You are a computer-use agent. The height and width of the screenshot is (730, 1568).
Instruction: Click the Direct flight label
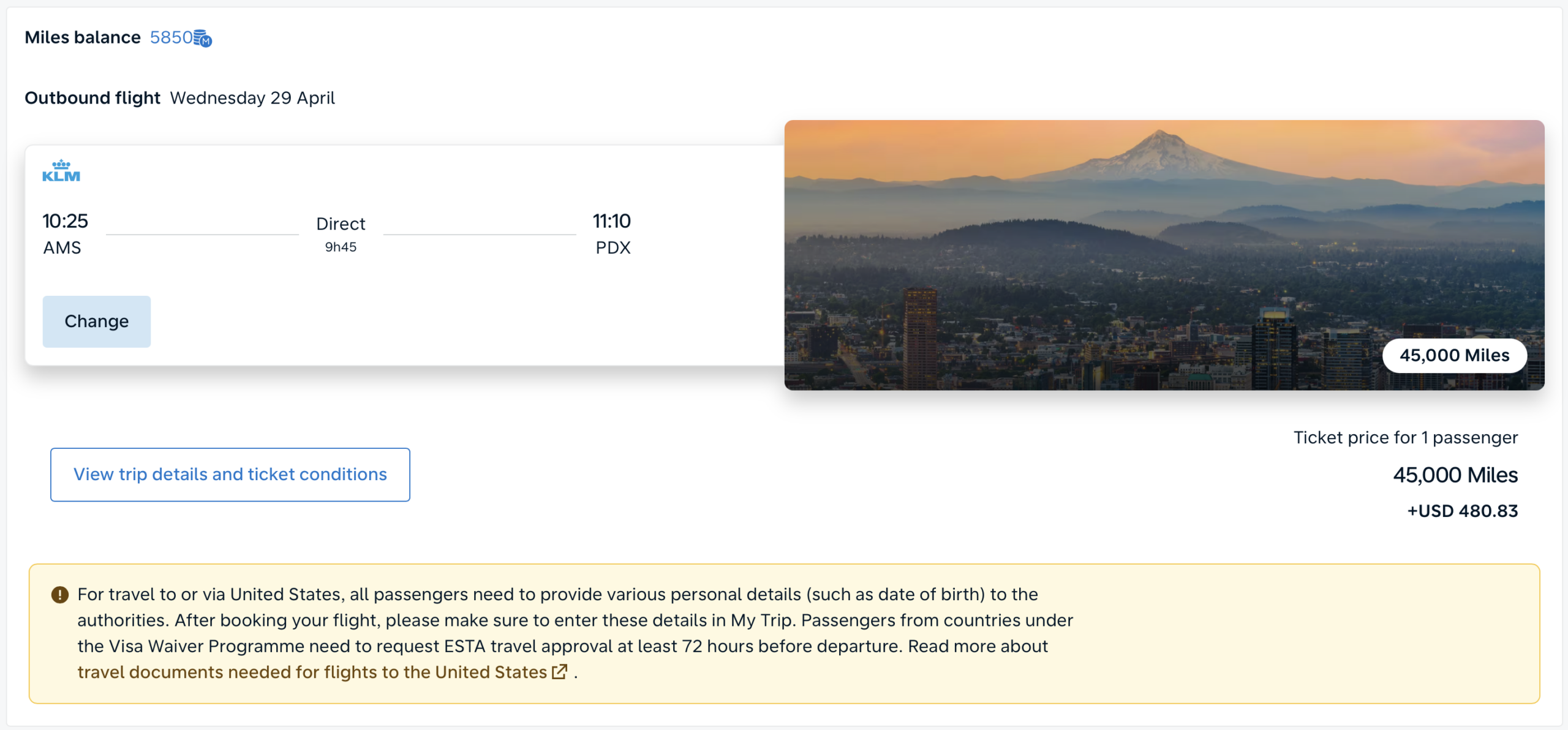click(x=341, y=224)
